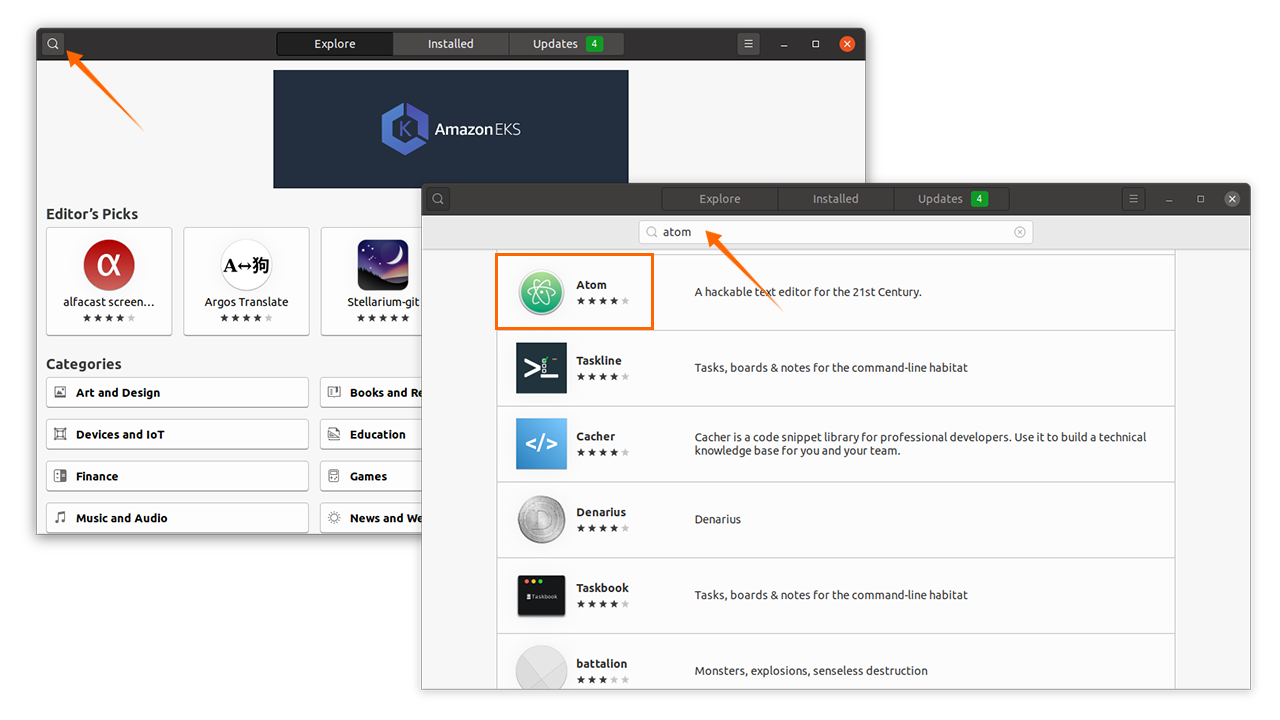1280x720 pixels.
Task: Open the Finance category
Action: click(177, 476)
